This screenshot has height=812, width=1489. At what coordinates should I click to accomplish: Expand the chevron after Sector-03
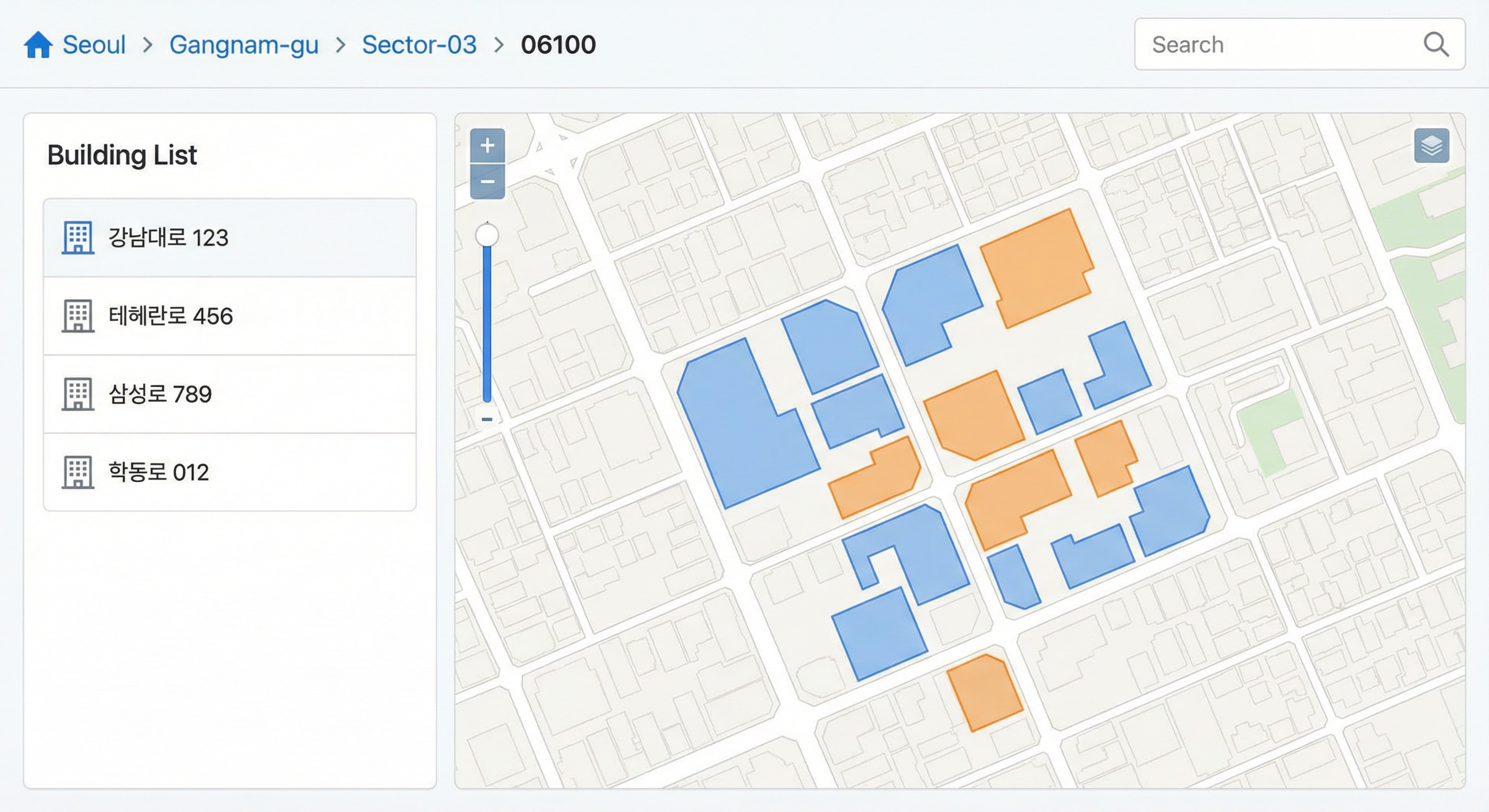498,45
